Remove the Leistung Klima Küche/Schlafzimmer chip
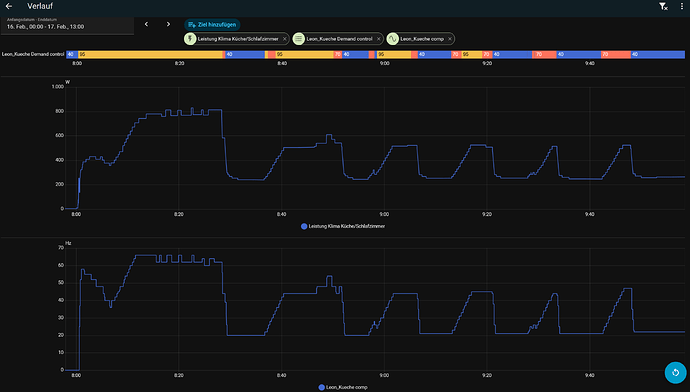This screenshot has width=690, height=392. click(x=285, y=39)
